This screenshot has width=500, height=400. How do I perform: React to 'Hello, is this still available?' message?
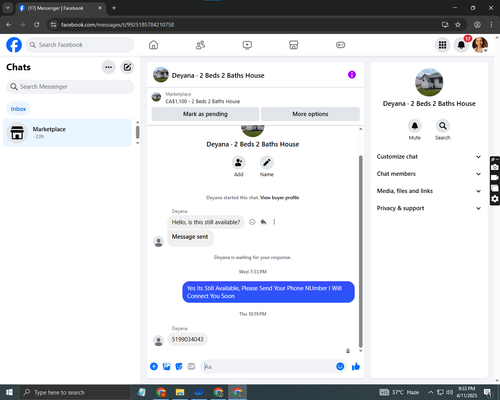pyautogui.click(x=252, y=222)
